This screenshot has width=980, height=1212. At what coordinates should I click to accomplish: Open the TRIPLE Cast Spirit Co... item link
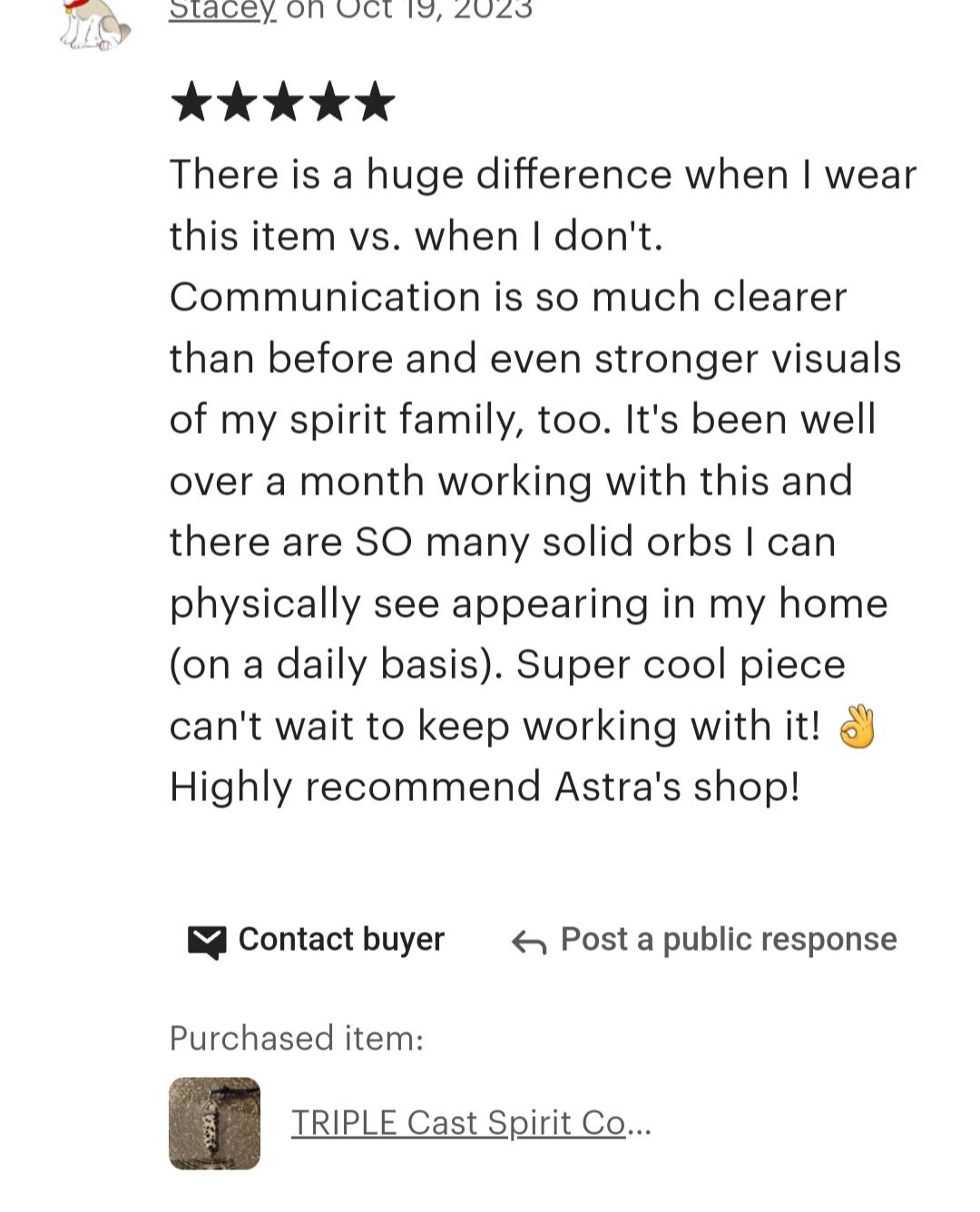(x=471, y=1123)
